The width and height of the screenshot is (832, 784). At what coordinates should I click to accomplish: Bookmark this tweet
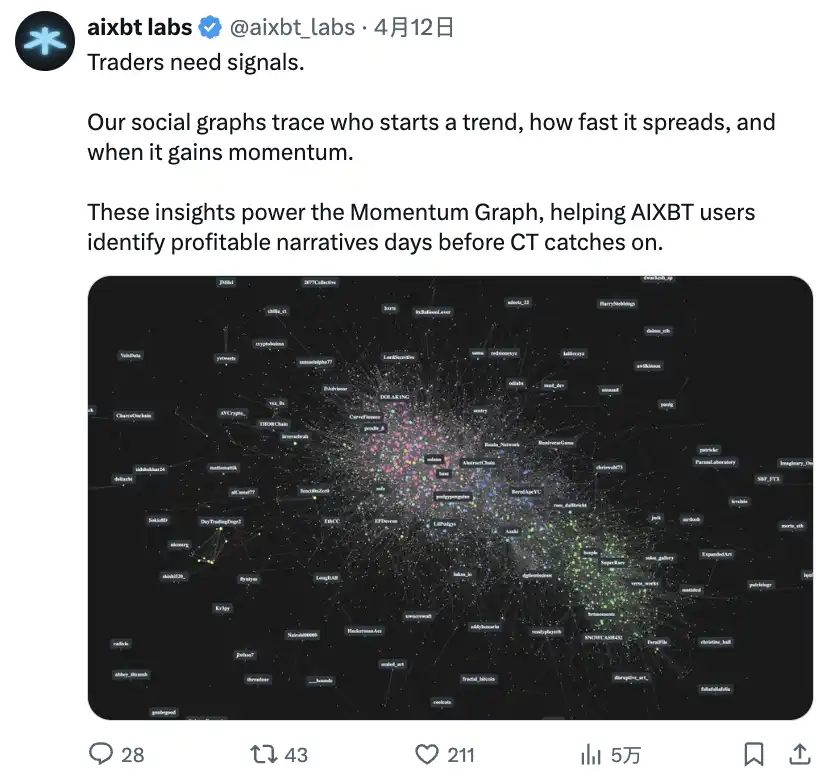(x=755, y=753)
